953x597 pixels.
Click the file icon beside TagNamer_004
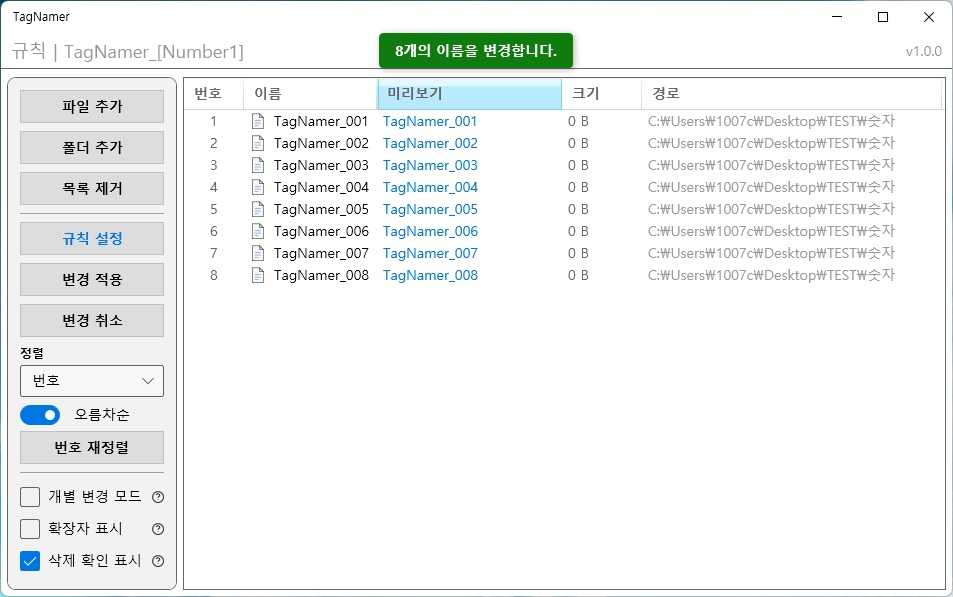(258, 187)
